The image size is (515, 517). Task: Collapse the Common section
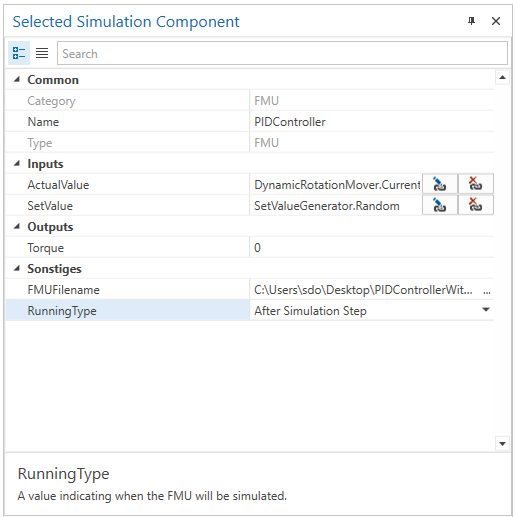[x=17, y=80]
